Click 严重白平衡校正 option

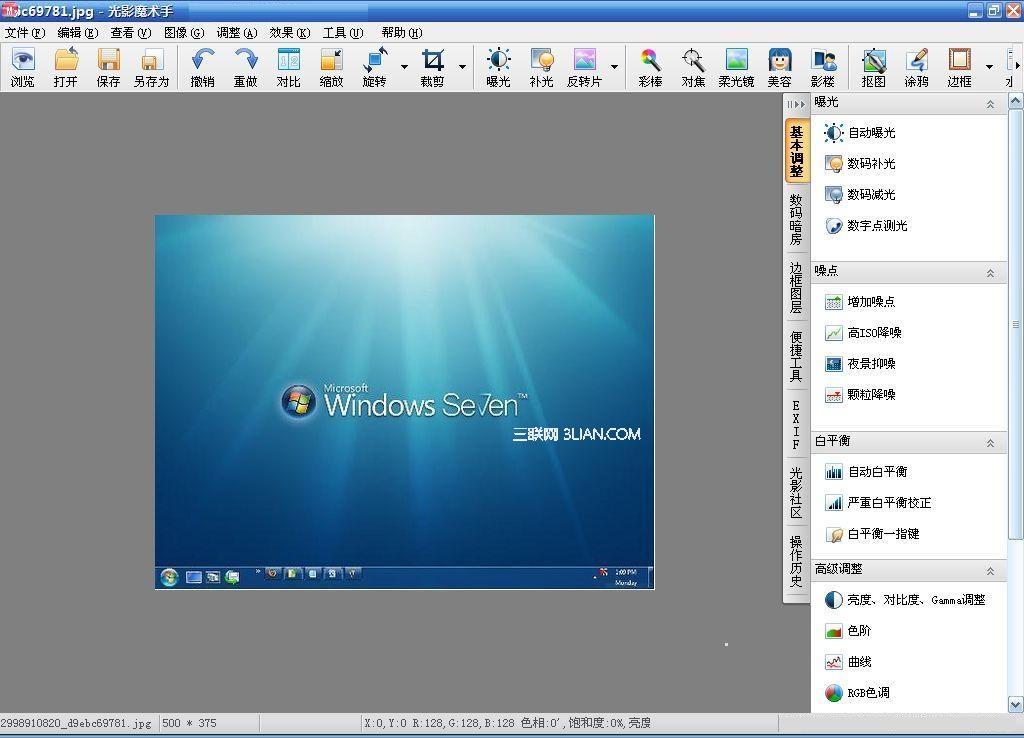[878, 503]
